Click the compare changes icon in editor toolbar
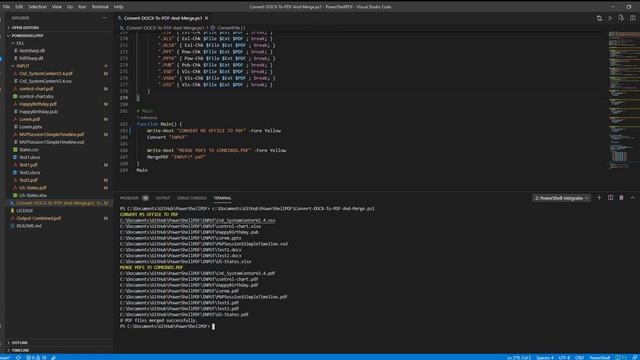This screenshot has width=640, height=360. (x=599, y=18)
